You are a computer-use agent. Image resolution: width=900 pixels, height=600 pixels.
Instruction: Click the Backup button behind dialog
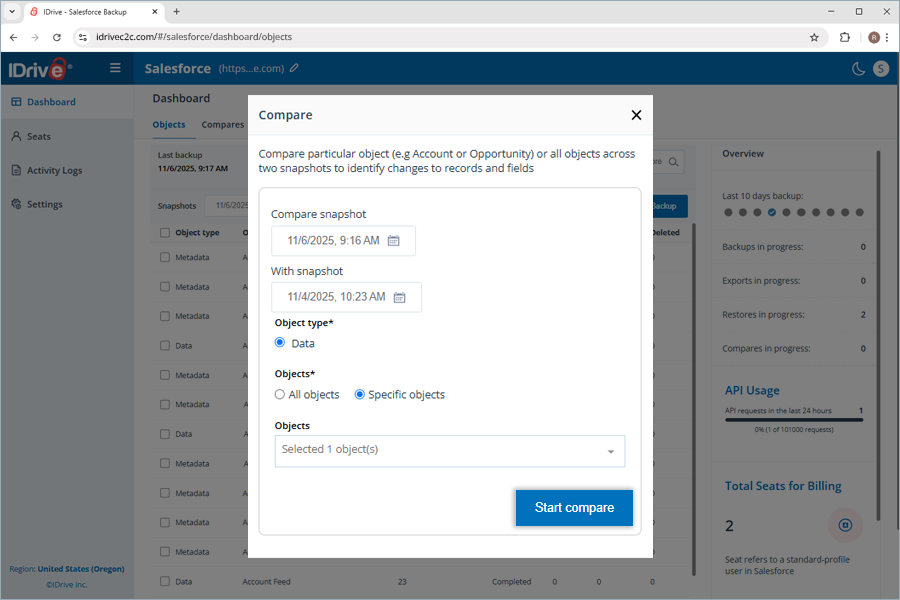670,206
